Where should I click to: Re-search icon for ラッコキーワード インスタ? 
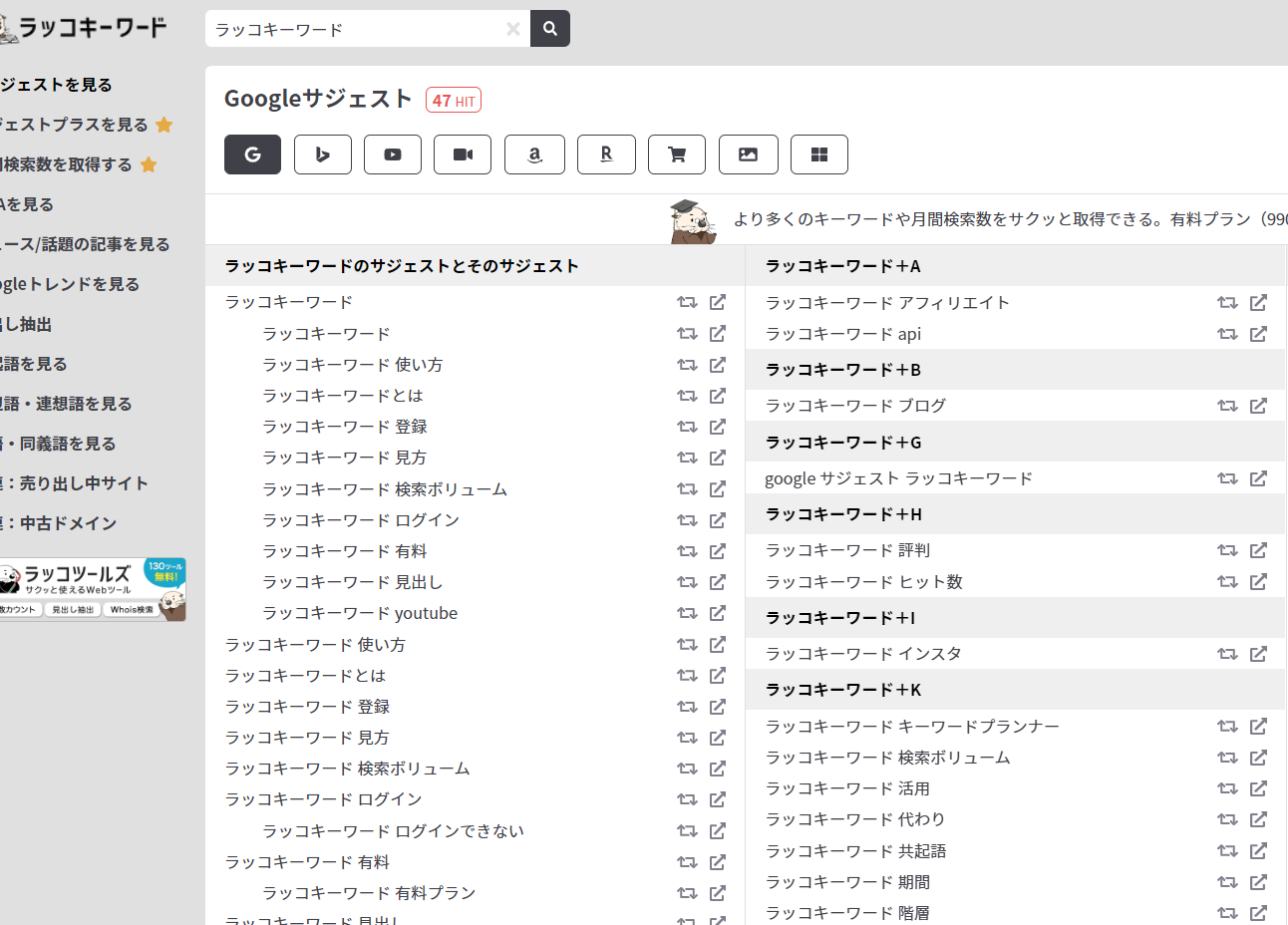tap(1227, 654)
